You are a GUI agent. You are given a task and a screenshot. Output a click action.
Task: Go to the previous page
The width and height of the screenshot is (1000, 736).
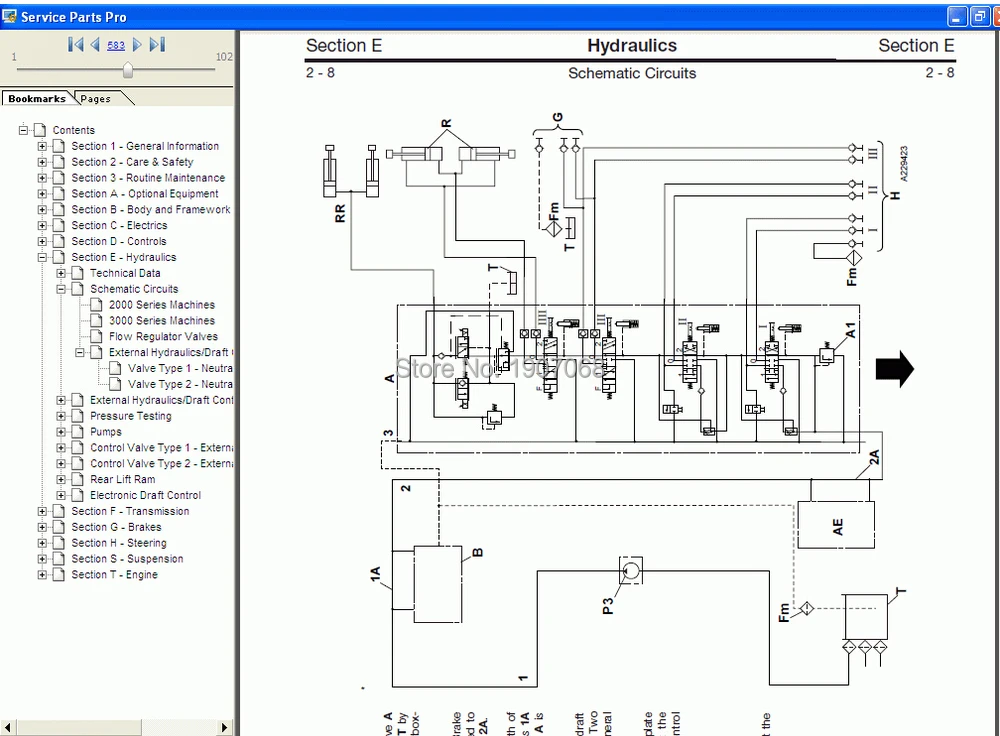(x=95, y=45)
